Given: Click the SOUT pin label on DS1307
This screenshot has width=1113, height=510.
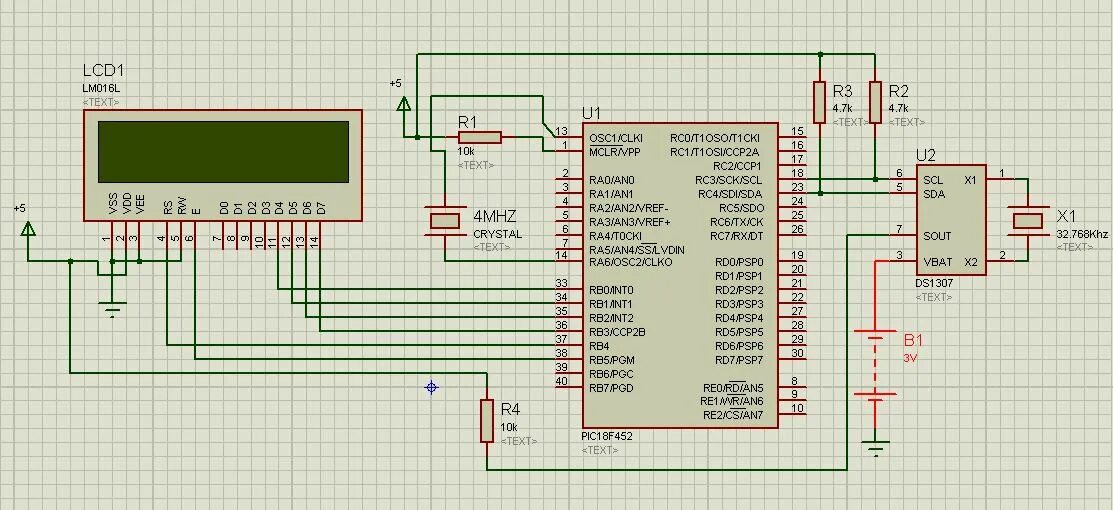Looking at the screenshot, I should (x=937, y=236).
